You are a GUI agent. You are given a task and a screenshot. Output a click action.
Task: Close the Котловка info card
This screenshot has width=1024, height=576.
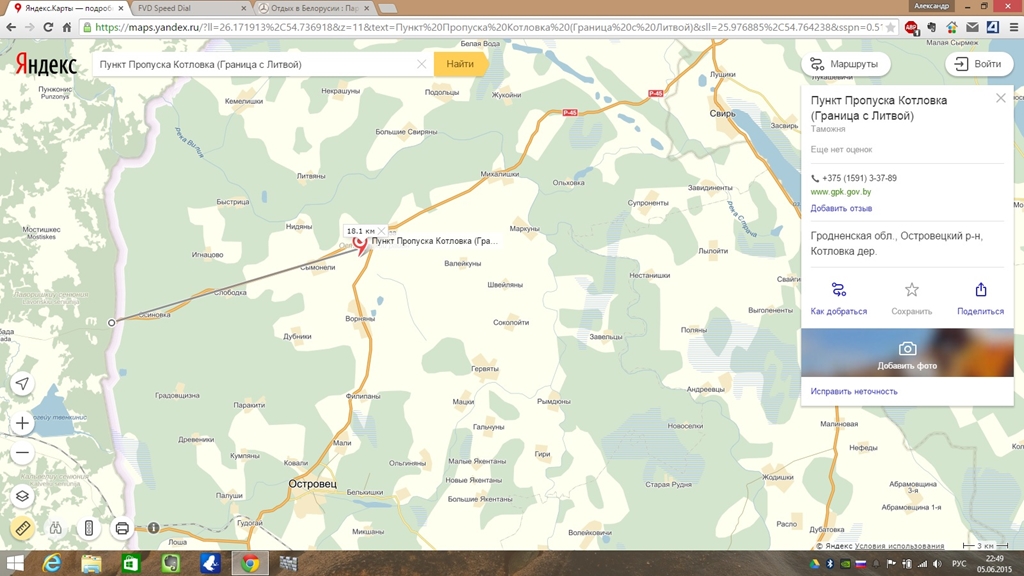1000,98
